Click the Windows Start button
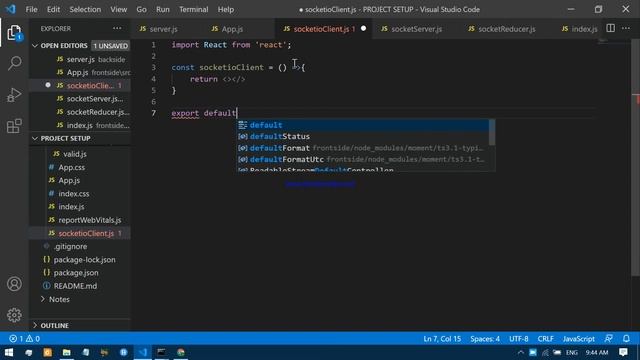640x360 pixels. (9, 352)
